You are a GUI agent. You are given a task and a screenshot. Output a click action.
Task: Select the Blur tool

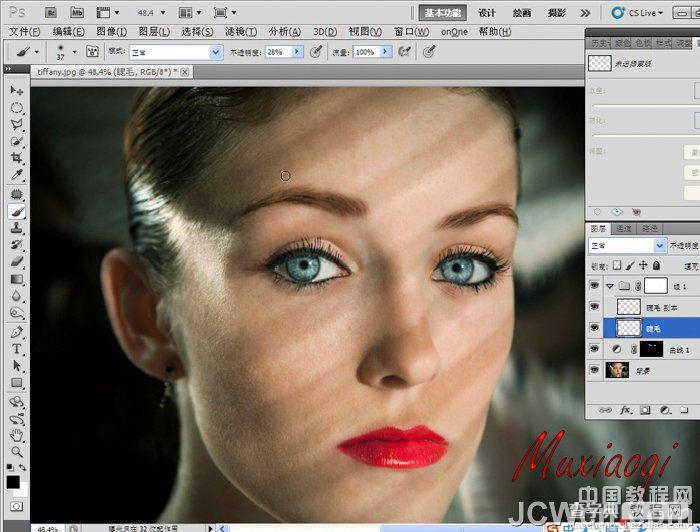coord(17,296)
